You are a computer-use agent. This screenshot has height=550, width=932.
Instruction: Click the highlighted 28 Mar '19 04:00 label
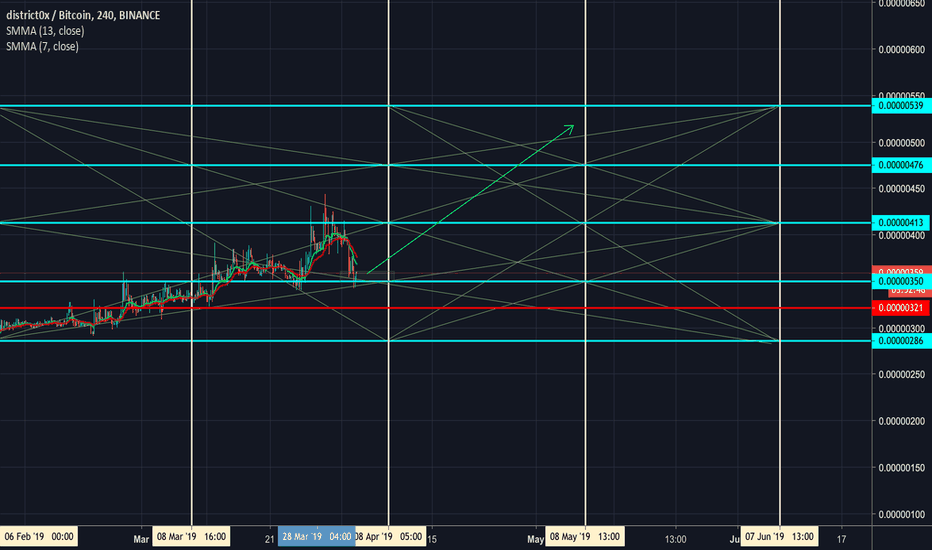click(317, 537)
